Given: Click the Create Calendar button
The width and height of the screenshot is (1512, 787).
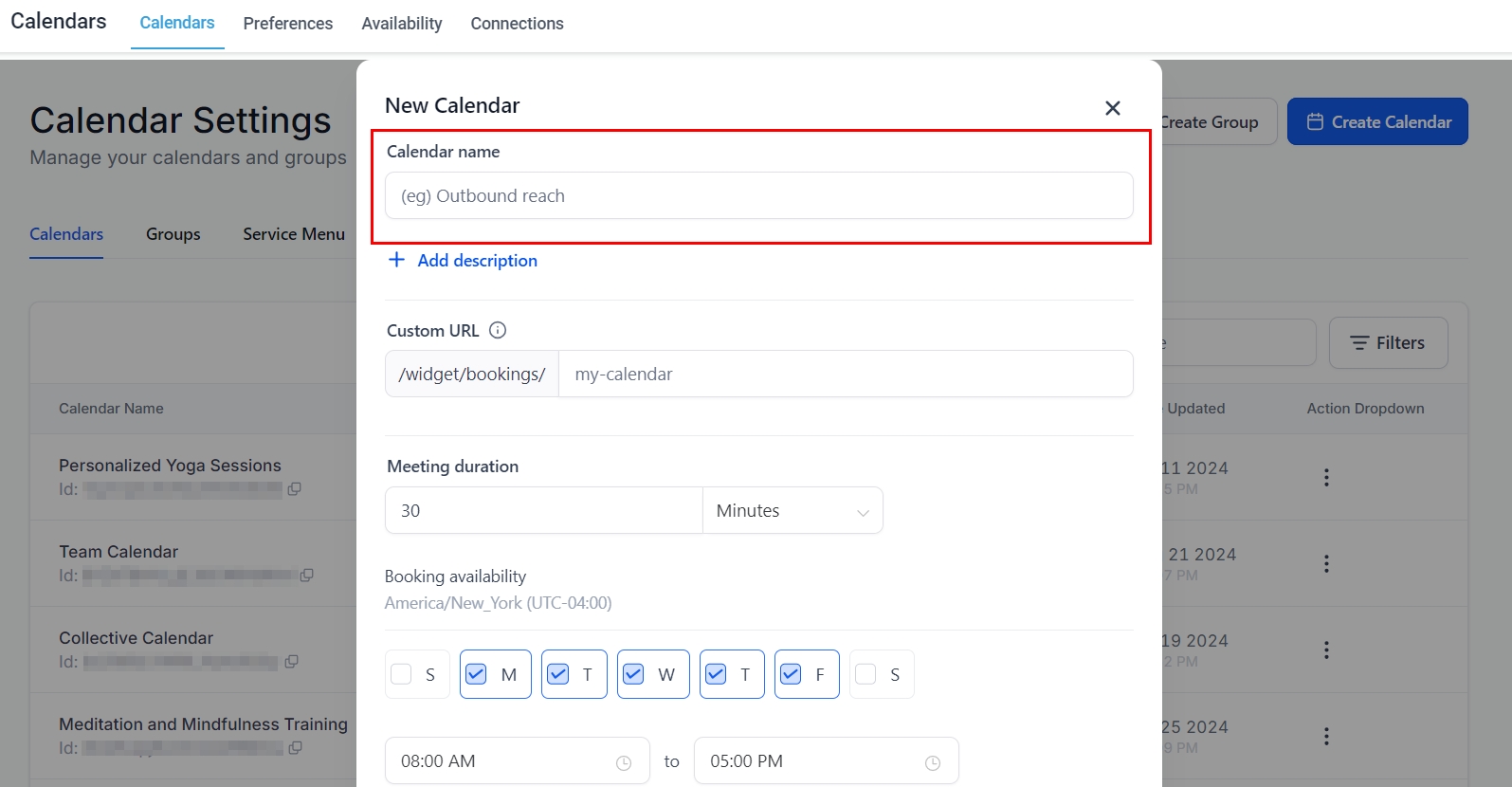Looking at the screenshot, I should [x=1377, y=121].
